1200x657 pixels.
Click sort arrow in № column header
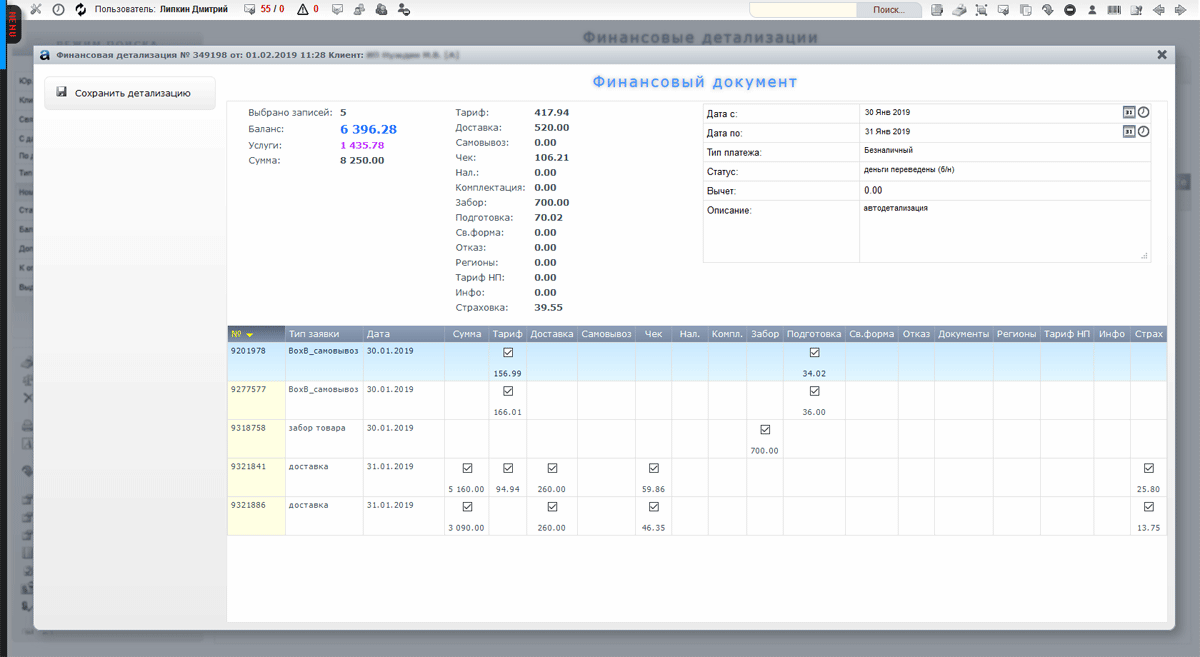click(250, 335)
